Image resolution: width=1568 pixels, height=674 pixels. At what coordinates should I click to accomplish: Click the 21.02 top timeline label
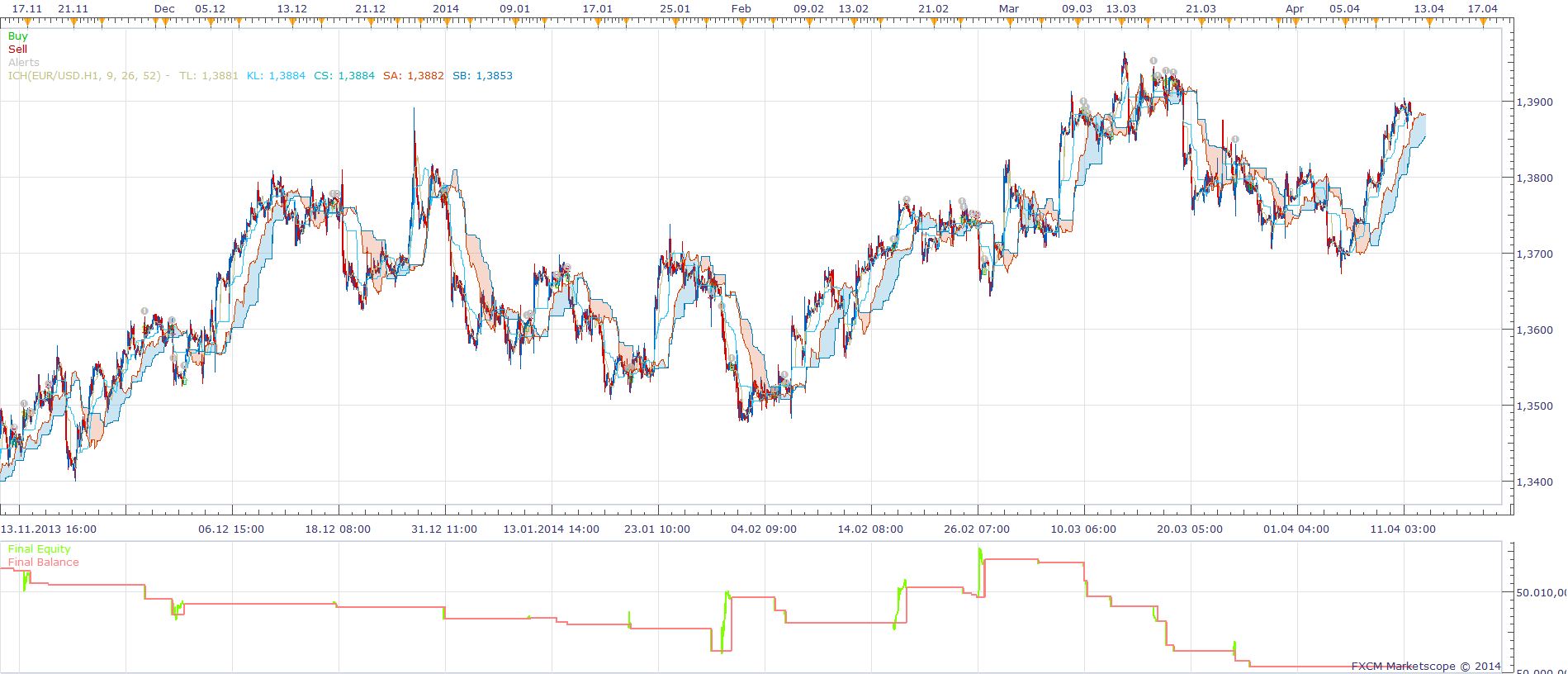coord(934,9)
